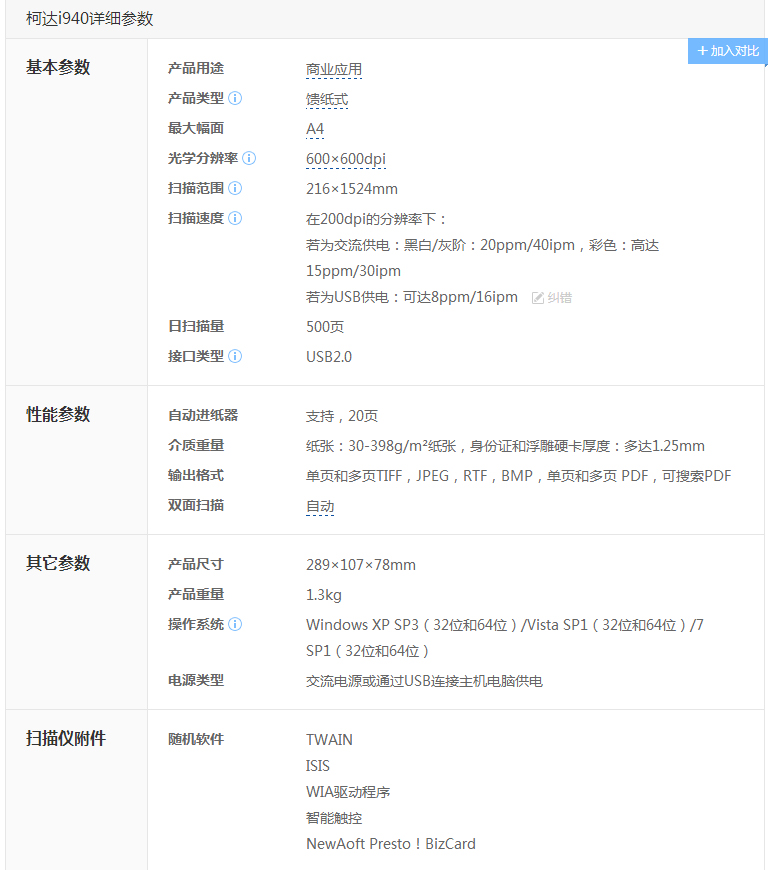This screenshot has width=771, height=870.
Task: Click the USB2.0 interface value
Action: click(x=329, y=357)
